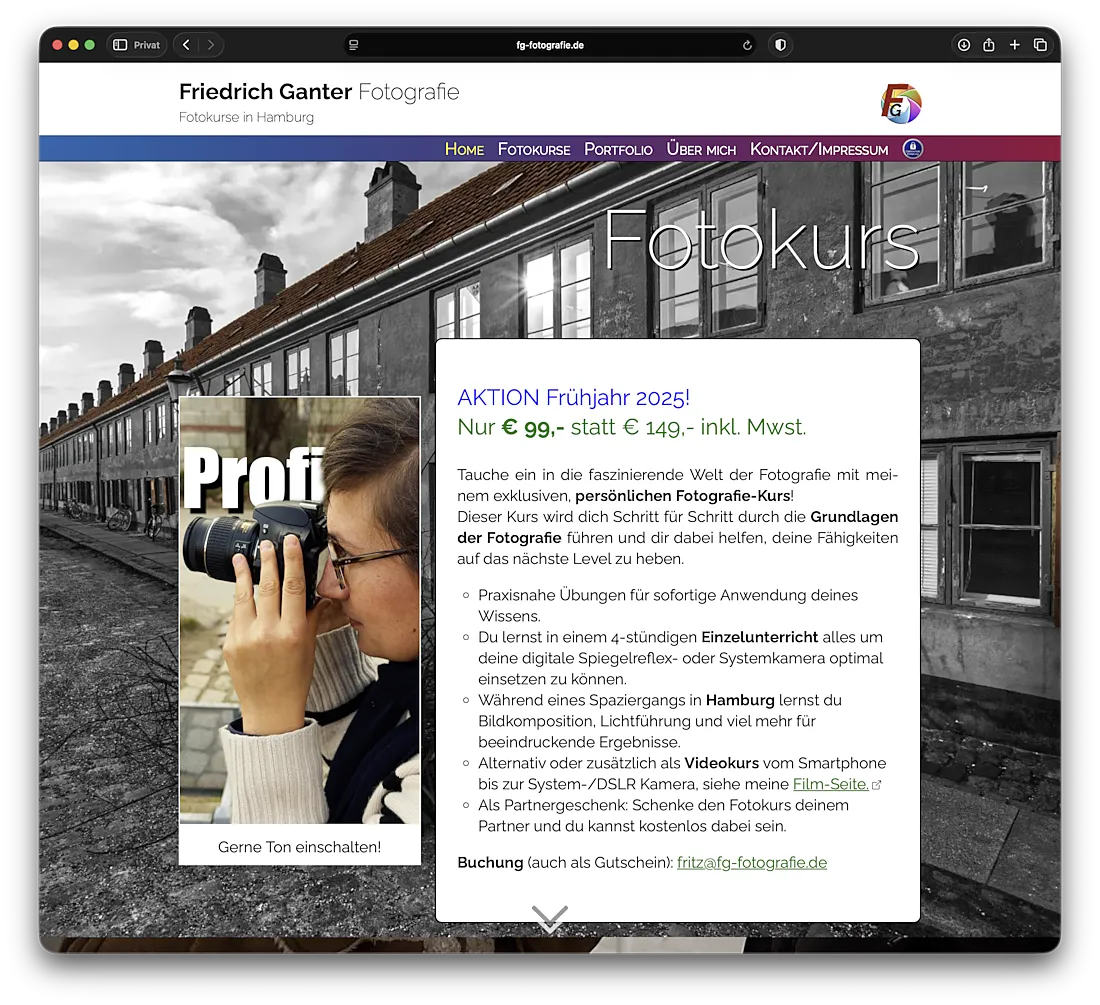
Task: Open the Safari sidebar panel
Action: (120, 45)
